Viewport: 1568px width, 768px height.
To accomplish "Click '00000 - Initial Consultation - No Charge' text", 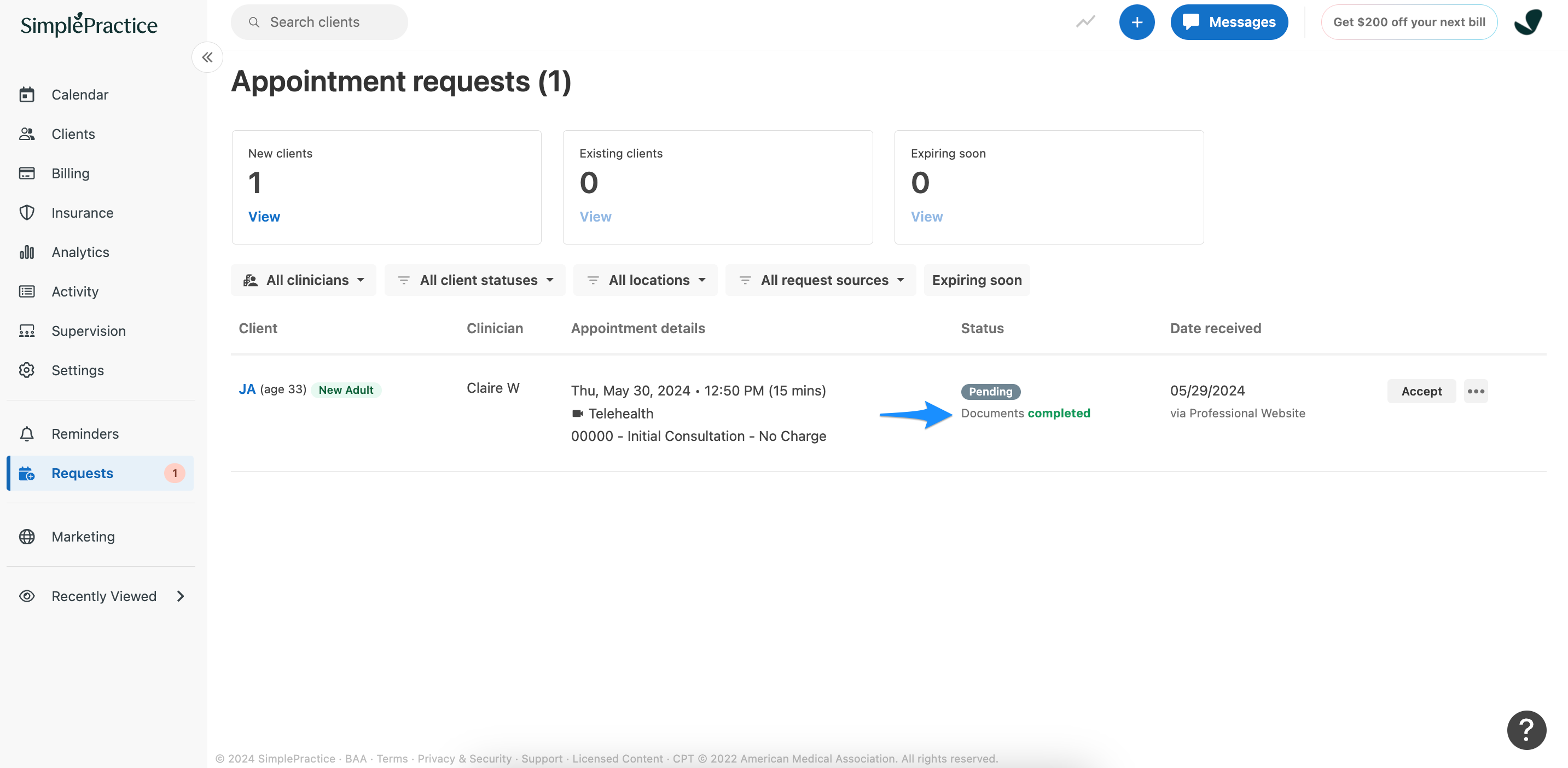I will [698, 437].
